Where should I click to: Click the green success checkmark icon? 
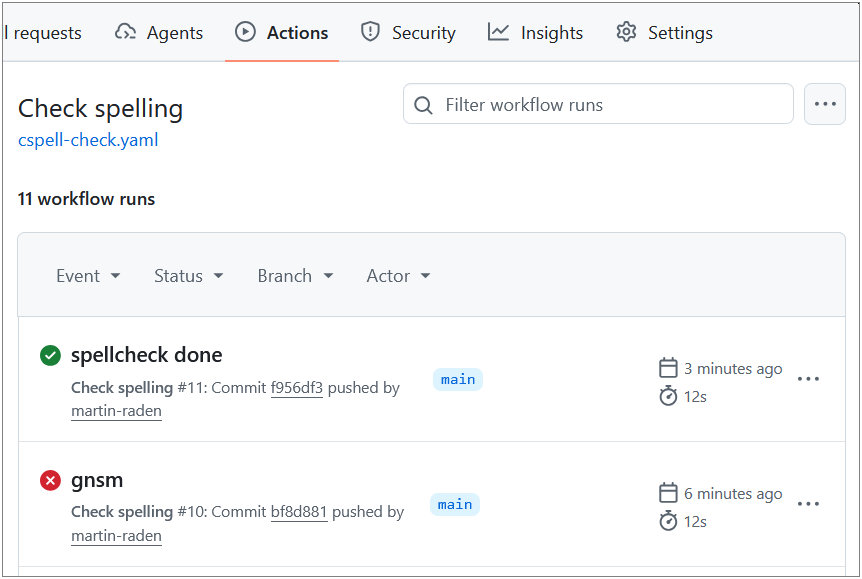coord(50,355)
